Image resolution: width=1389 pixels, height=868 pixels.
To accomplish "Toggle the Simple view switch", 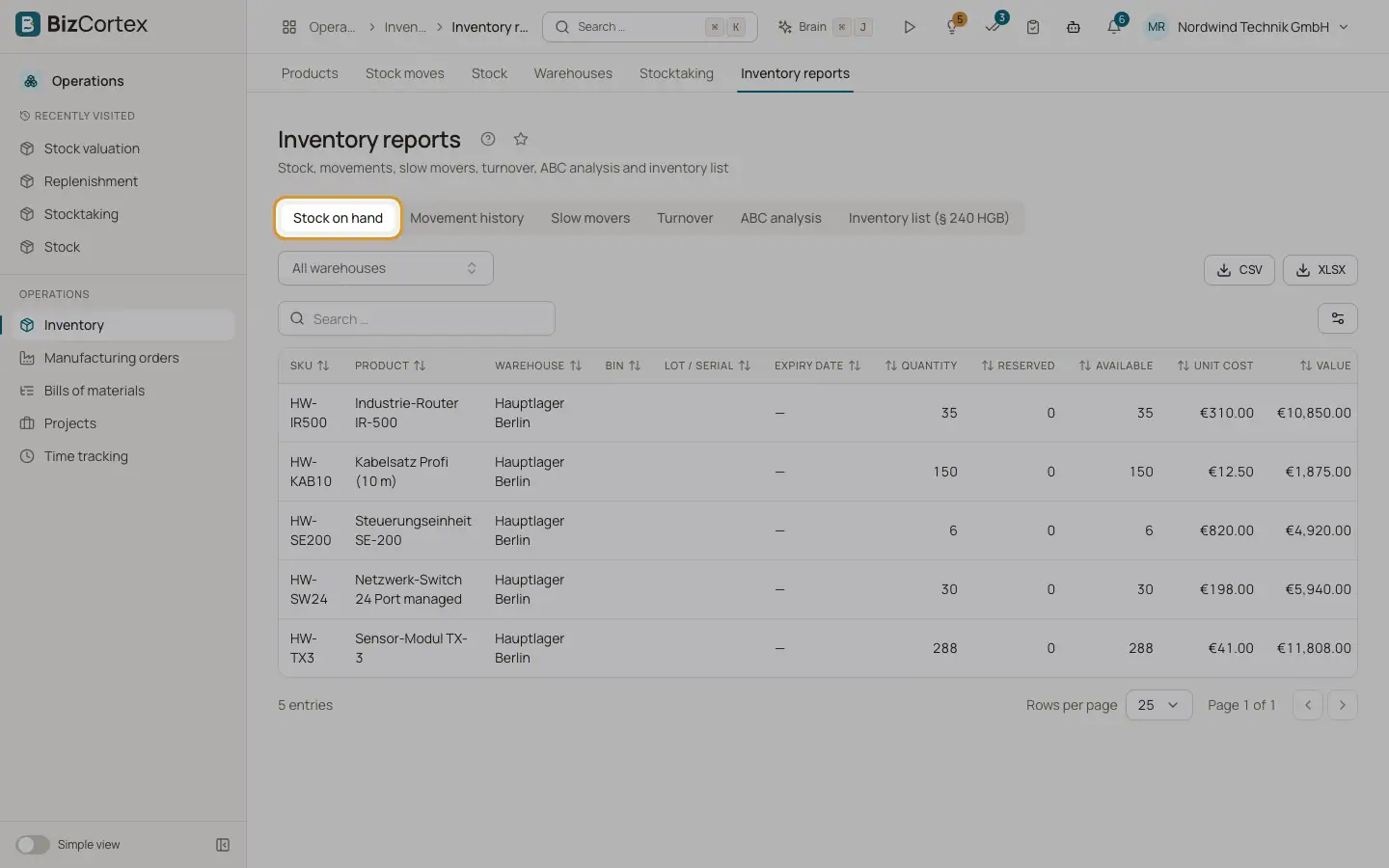I will [33, 845].
